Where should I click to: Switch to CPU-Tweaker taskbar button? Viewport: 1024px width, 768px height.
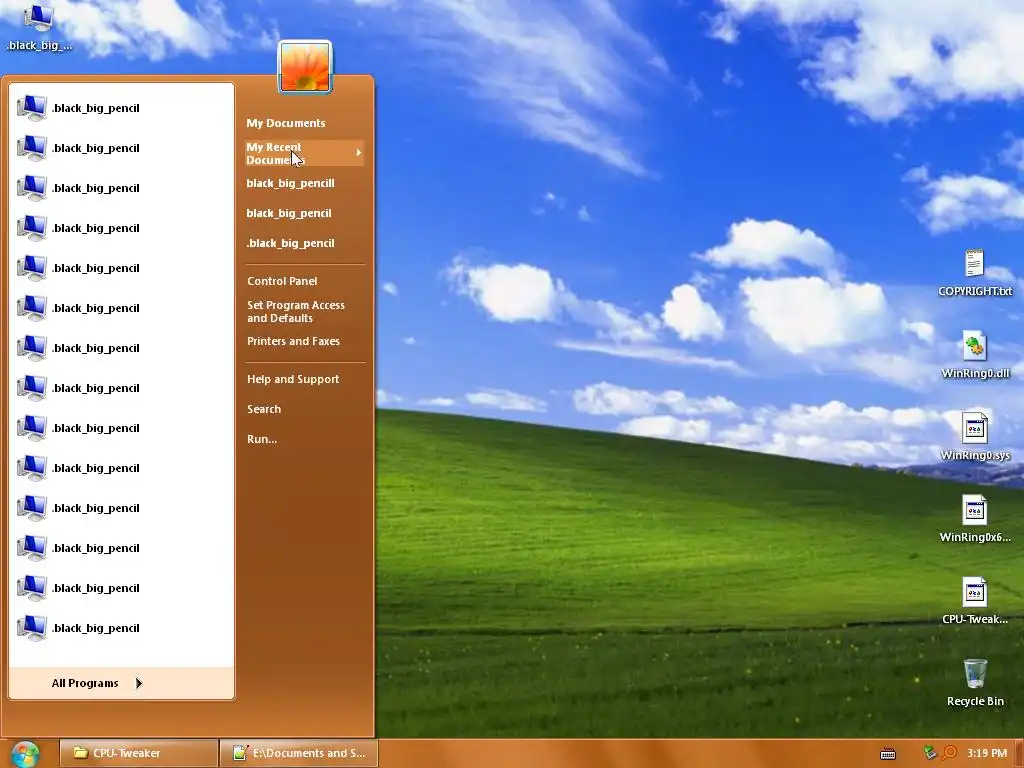point(138,753)
